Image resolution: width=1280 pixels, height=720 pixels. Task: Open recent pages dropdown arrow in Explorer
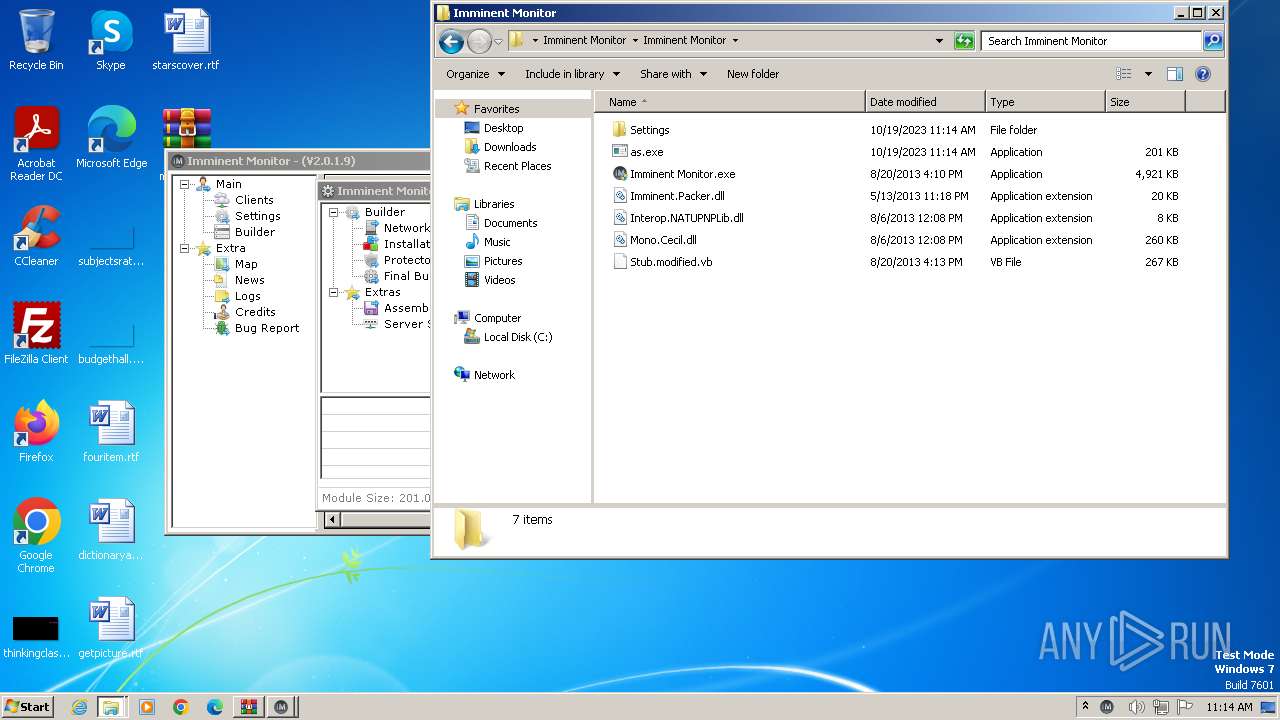498,41
